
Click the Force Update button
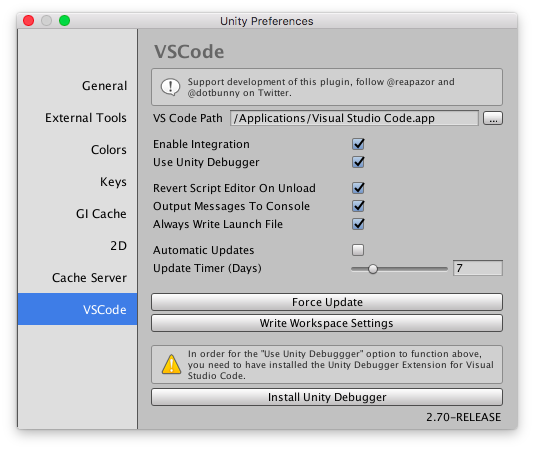coord(327,302)
